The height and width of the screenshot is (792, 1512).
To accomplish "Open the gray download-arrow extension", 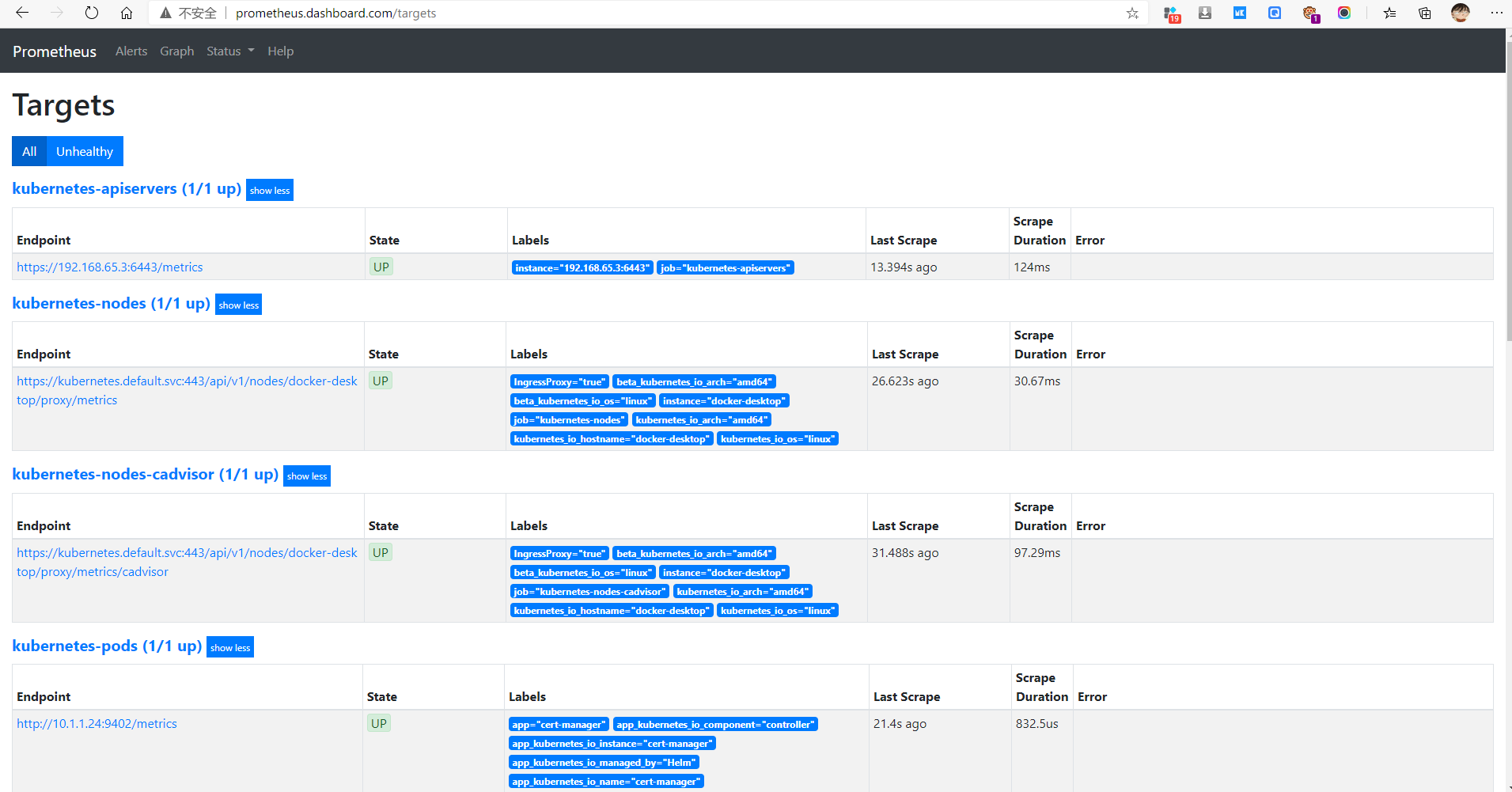I will click(x=1205, y=13).
